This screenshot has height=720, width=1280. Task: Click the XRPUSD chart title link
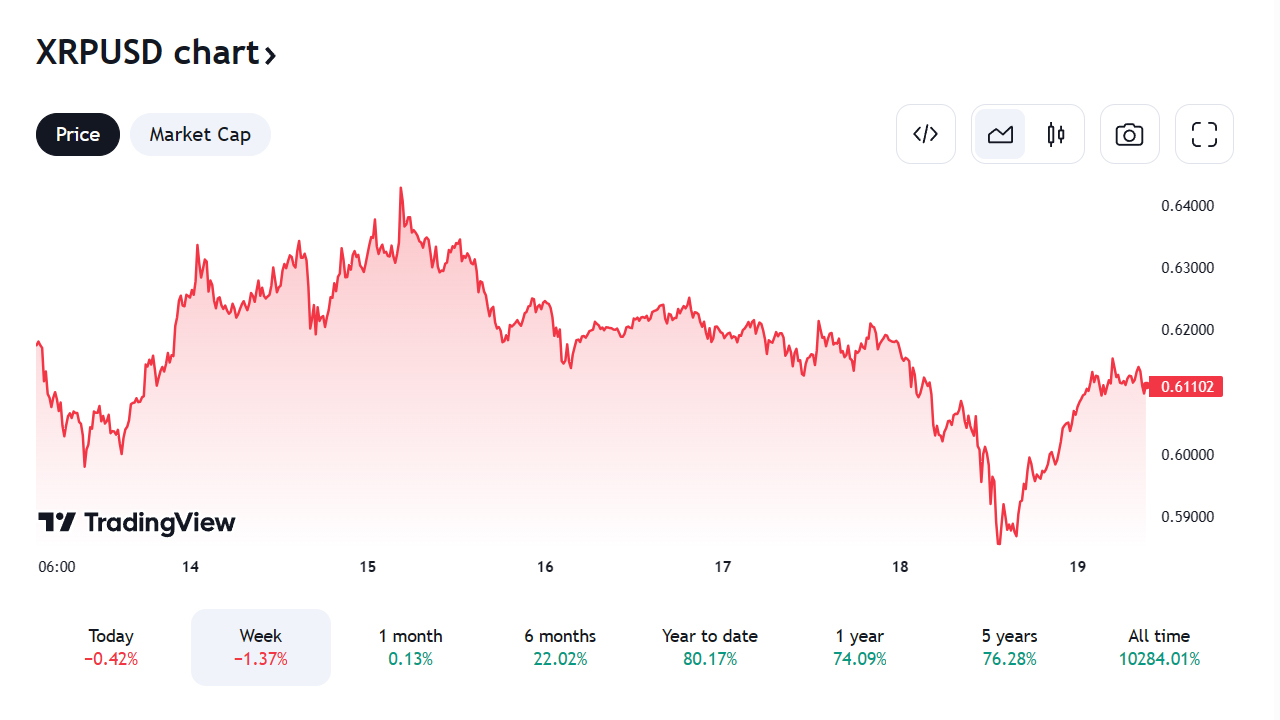[x=148, y=52]
